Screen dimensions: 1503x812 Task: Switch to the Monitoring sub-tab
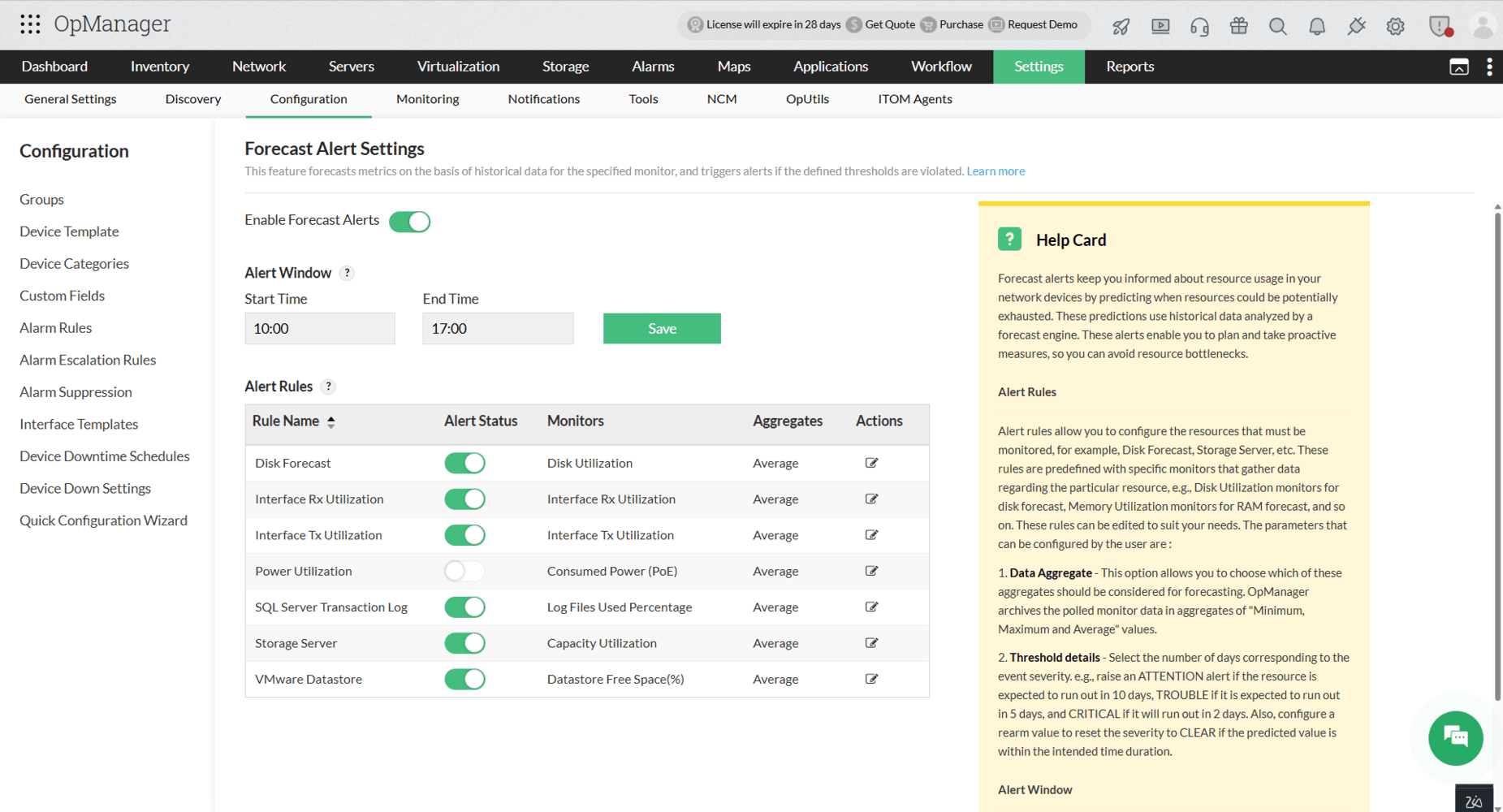click(427, 99)
